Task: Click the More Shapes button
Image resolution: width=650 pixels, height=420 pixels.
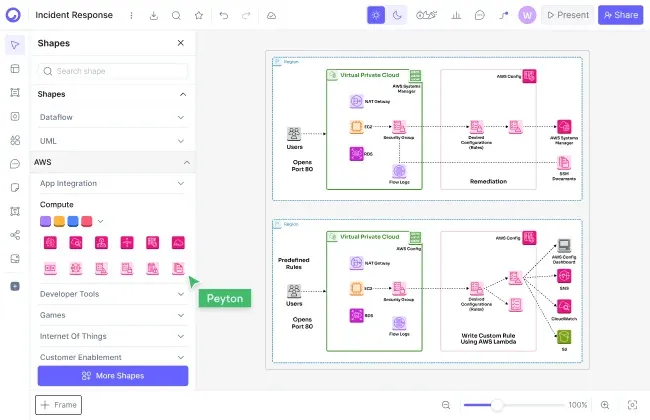Action: pos(113,376)
